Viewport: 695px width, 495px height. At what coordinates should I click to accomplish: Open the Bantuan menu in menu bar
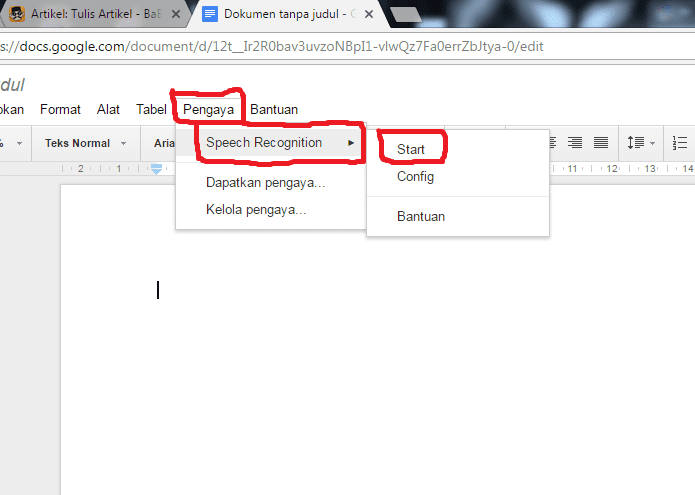point(274,109)
